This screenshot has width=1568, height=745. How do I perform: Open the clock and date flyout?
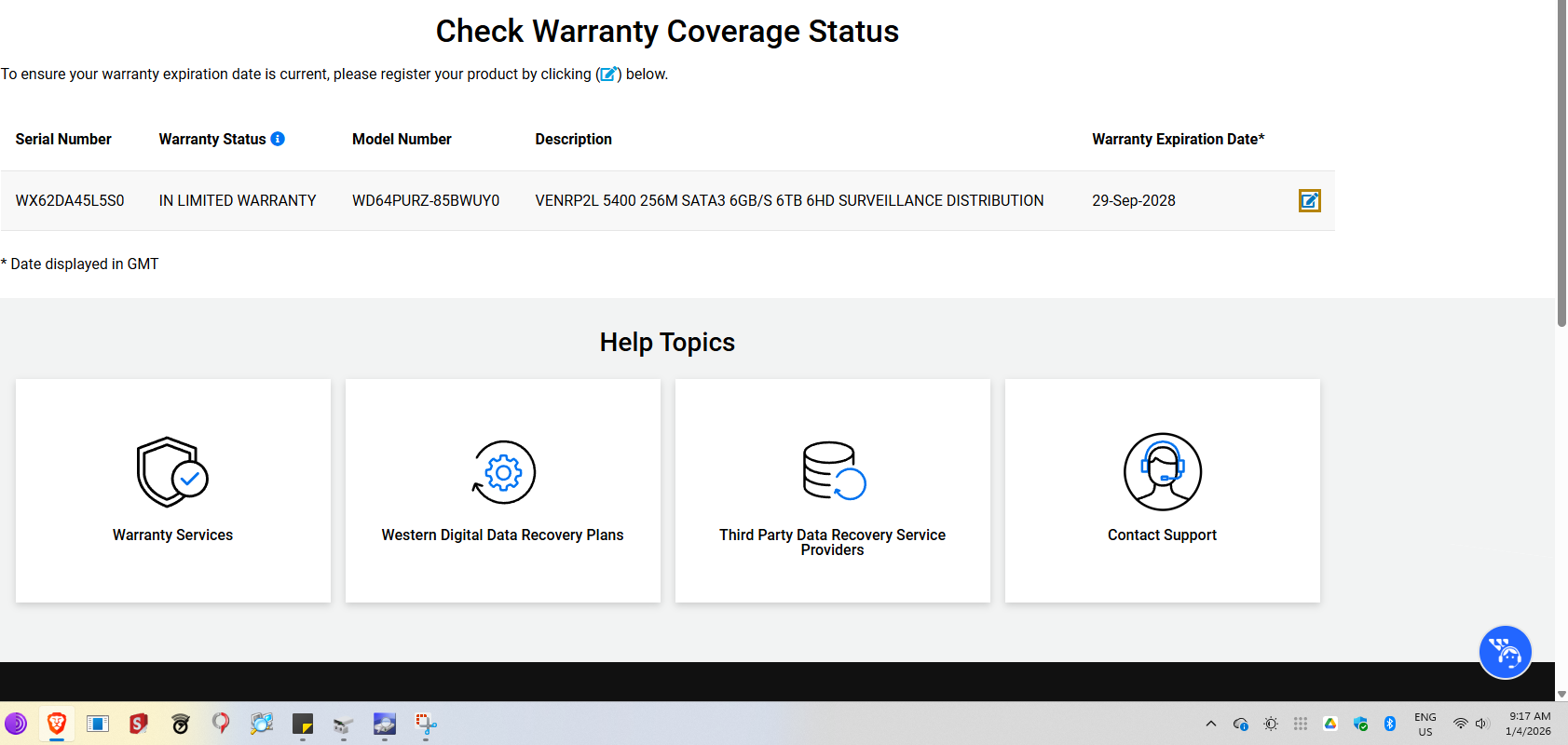click(x=1529, y=724)
